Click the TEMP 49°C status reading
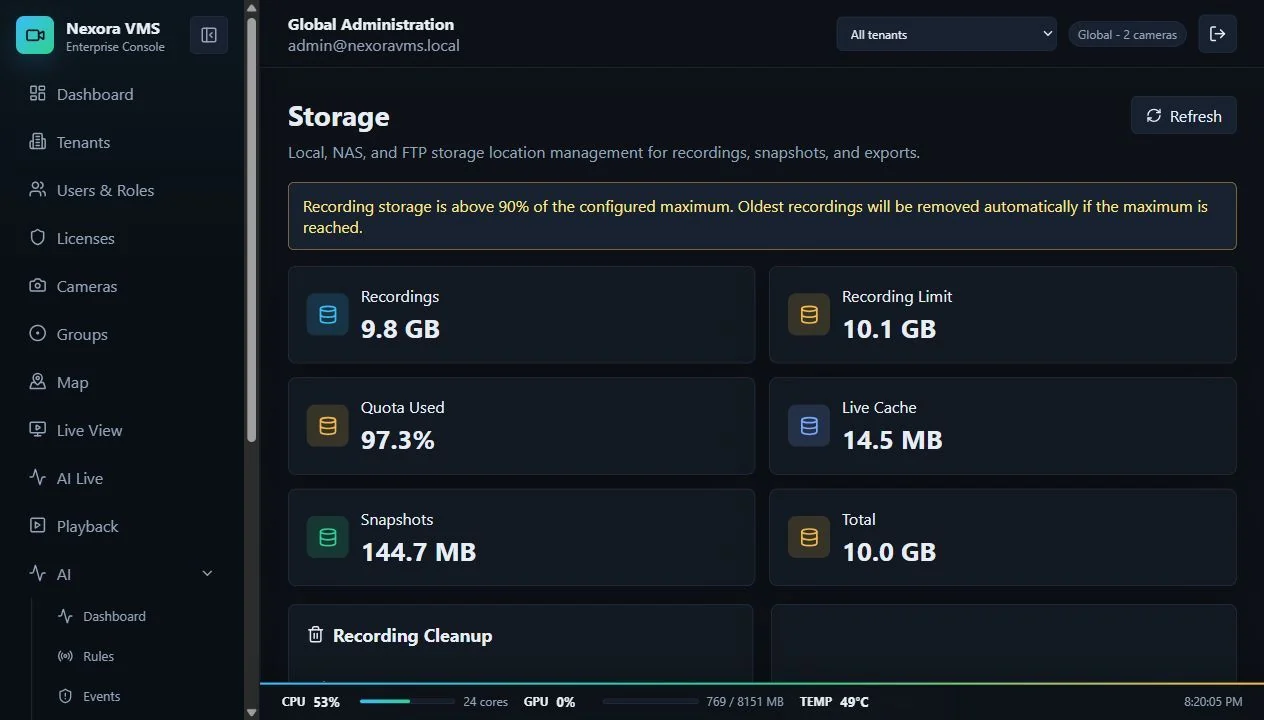 pyautogui.click(x=834, y=702)
